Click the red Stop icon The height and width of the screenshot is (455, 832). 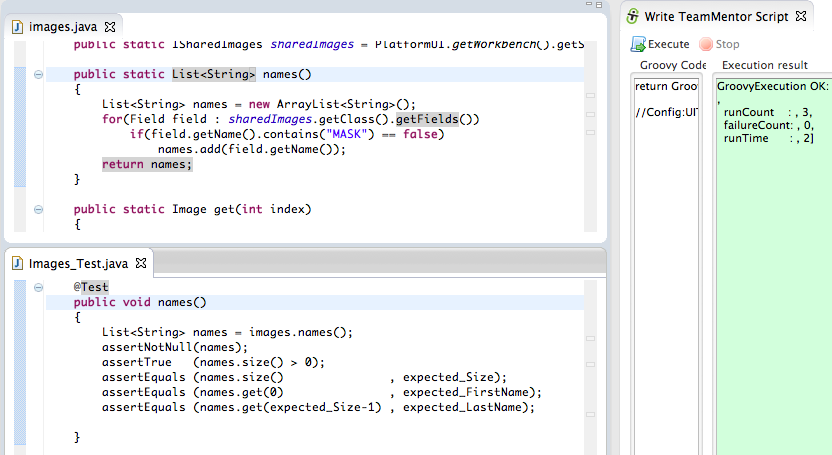click(706, 44)
